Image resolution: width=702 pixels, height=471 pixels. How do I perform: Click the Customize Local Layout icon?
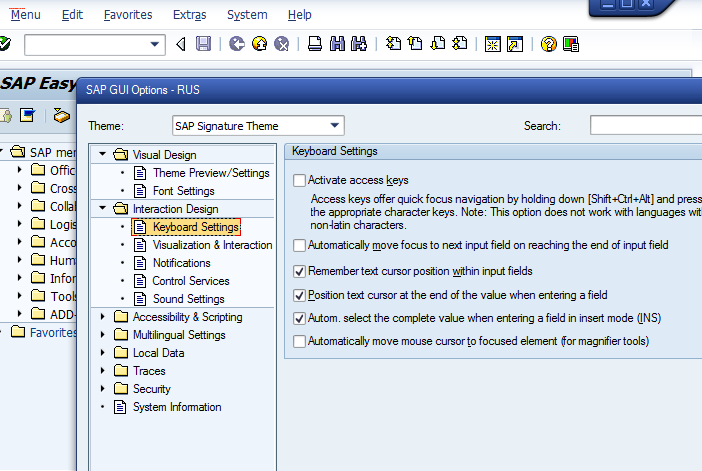[x=571, y=44]
